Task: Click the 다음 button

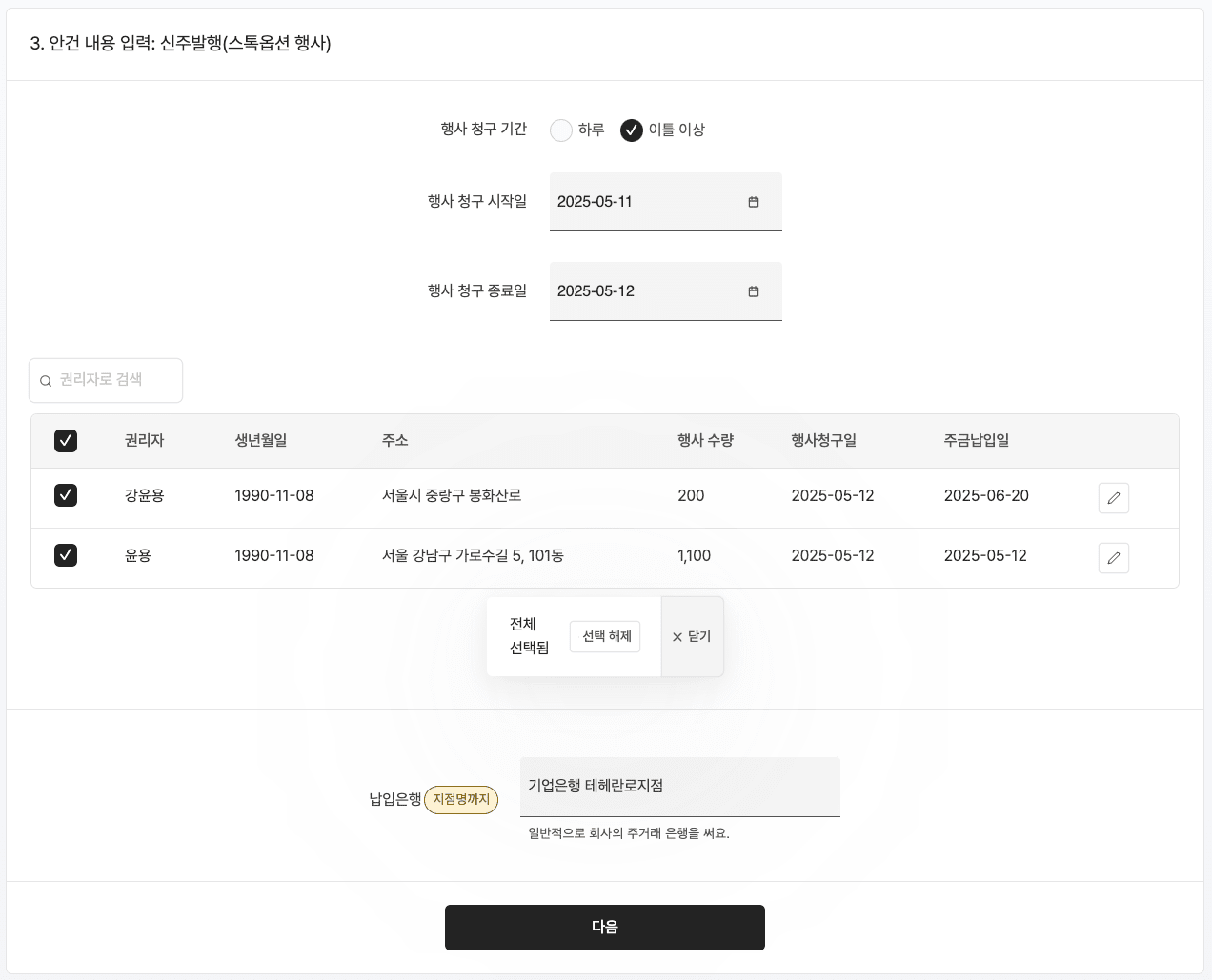Action: [x=605, y=928]
